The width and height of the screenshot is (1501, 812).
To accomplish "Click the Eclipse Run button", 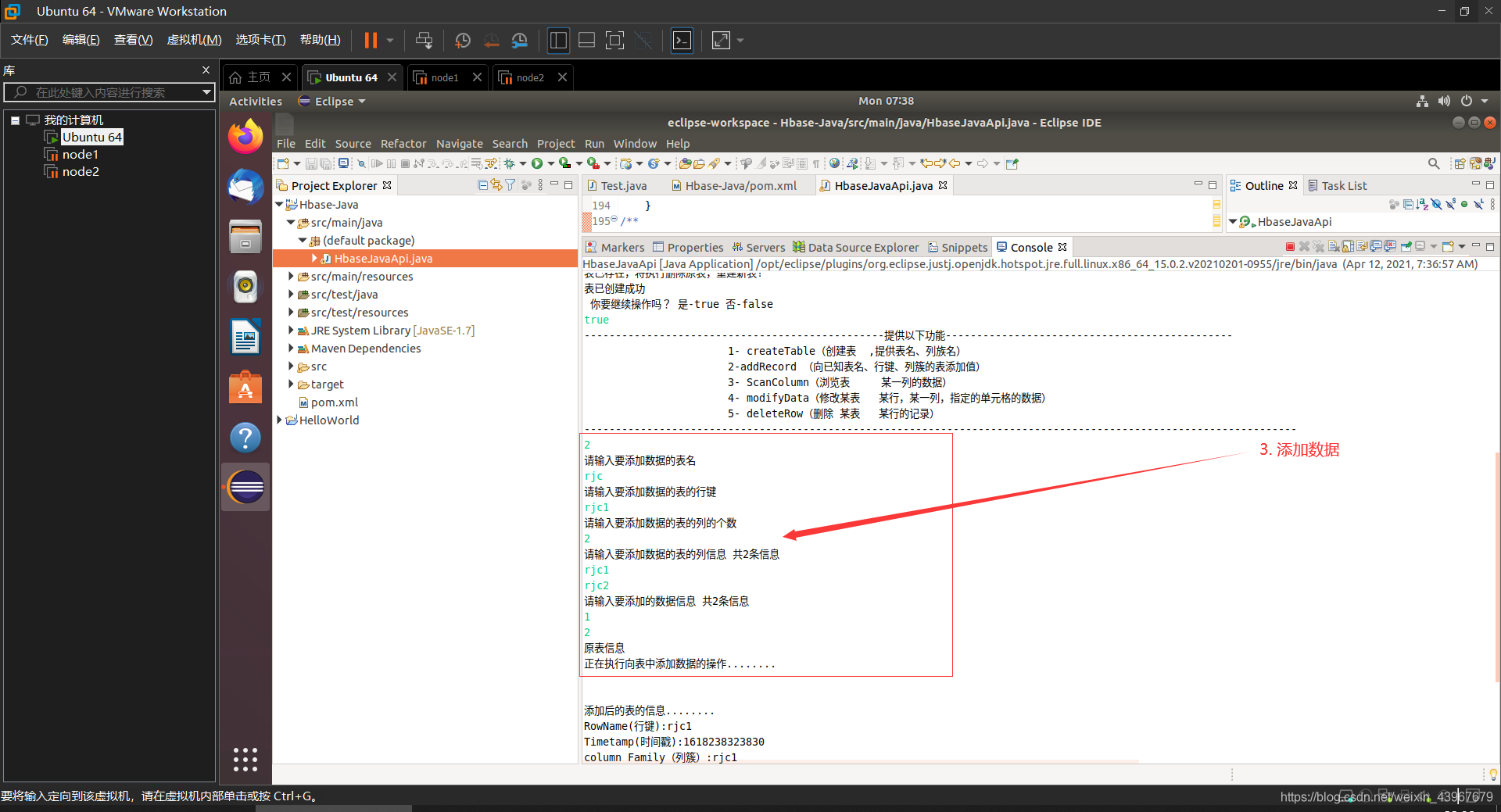I will point(537,163).
